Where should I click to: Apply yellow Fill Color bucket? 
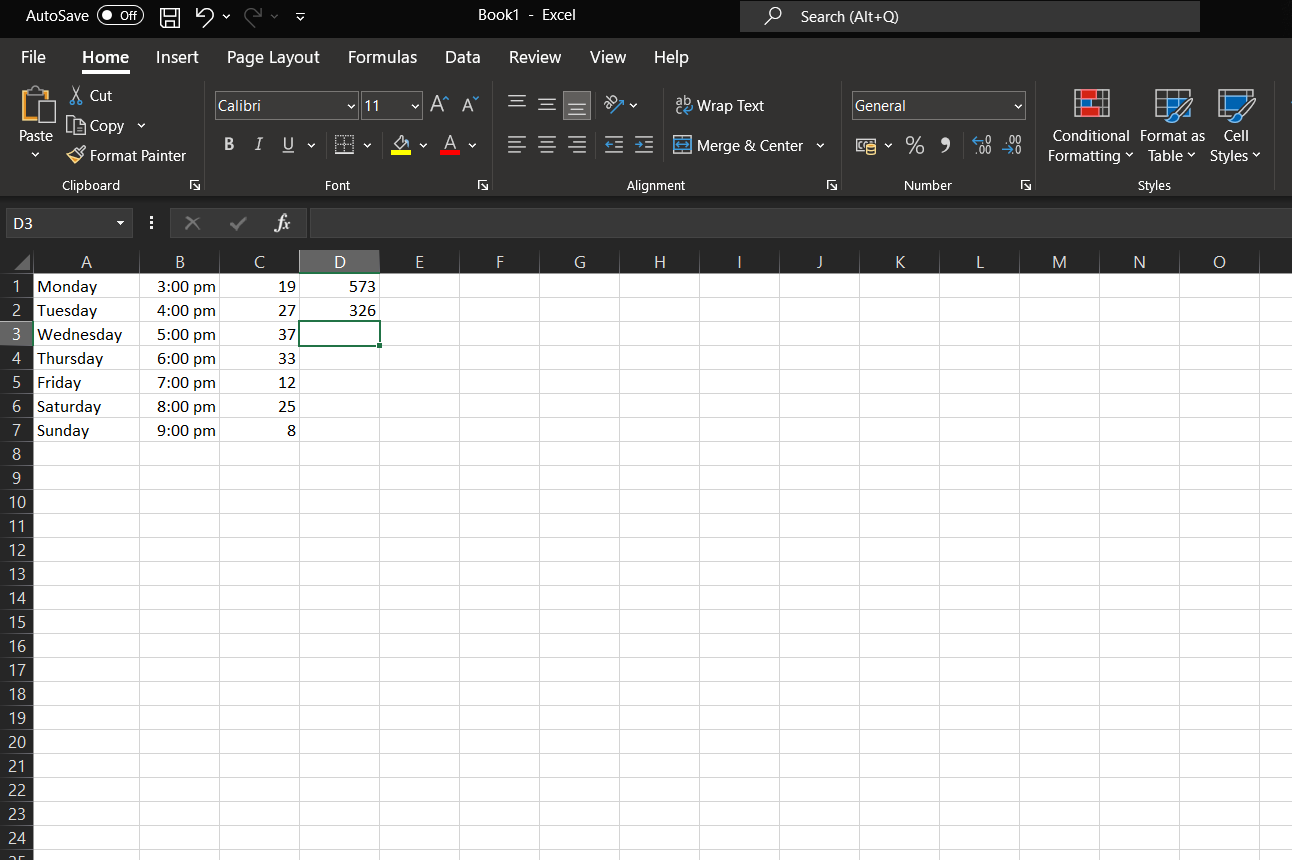(x=401, y=145)
